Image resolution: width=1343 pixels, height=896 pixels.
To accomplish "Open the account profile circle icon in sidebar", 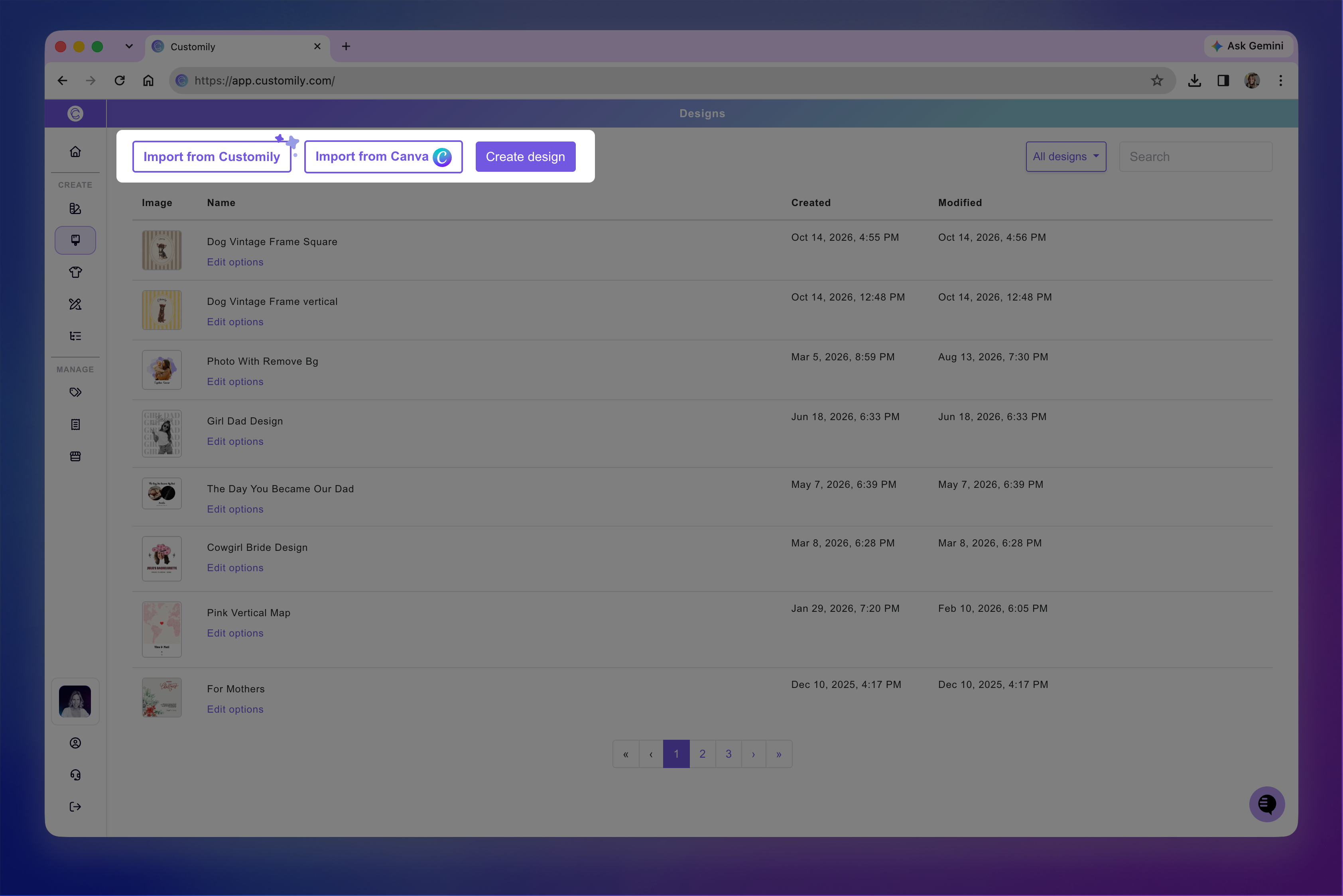I will tap(75, 743).
